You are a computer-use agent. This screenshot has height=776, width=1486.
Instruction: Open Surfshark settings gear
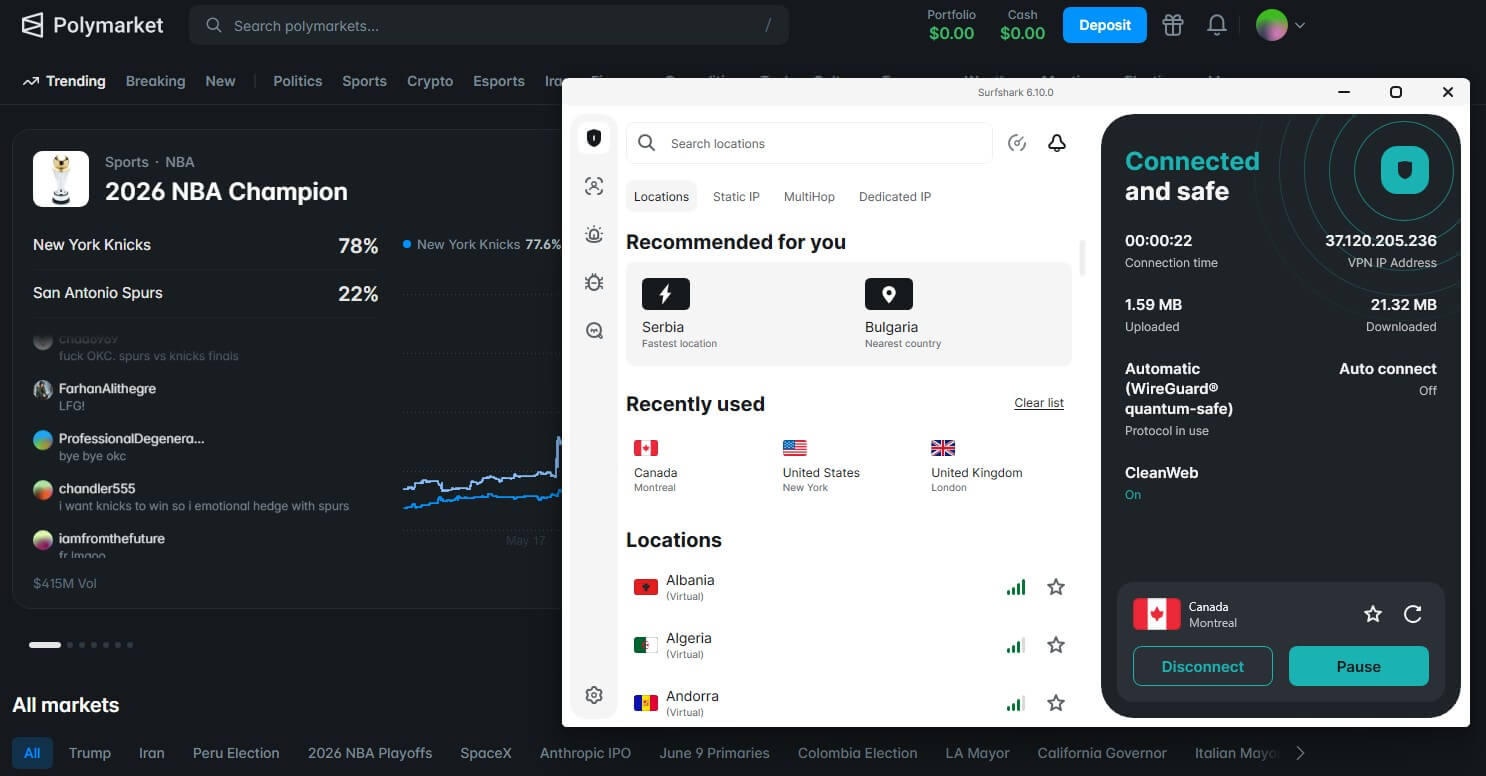coord(594,695)
